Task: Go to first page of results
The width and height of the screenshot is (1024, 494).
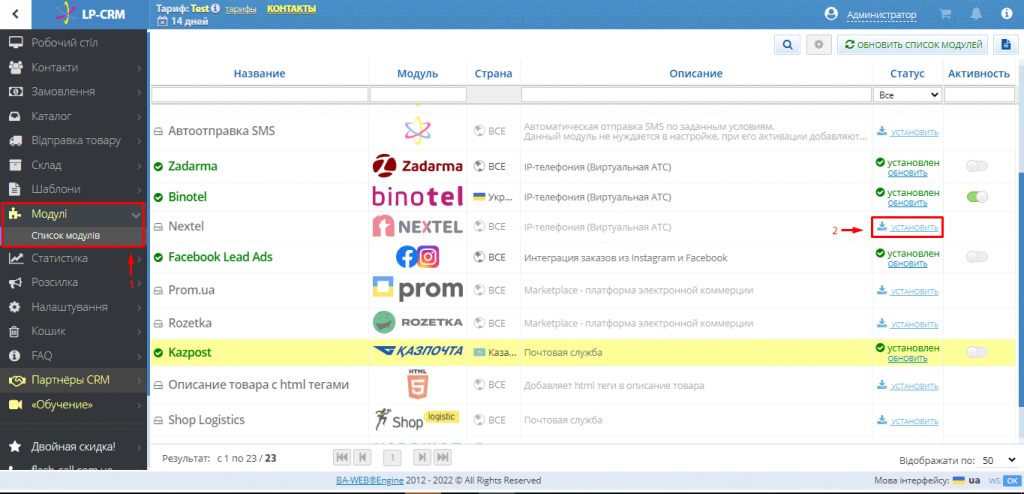Action: coord(342,457)
